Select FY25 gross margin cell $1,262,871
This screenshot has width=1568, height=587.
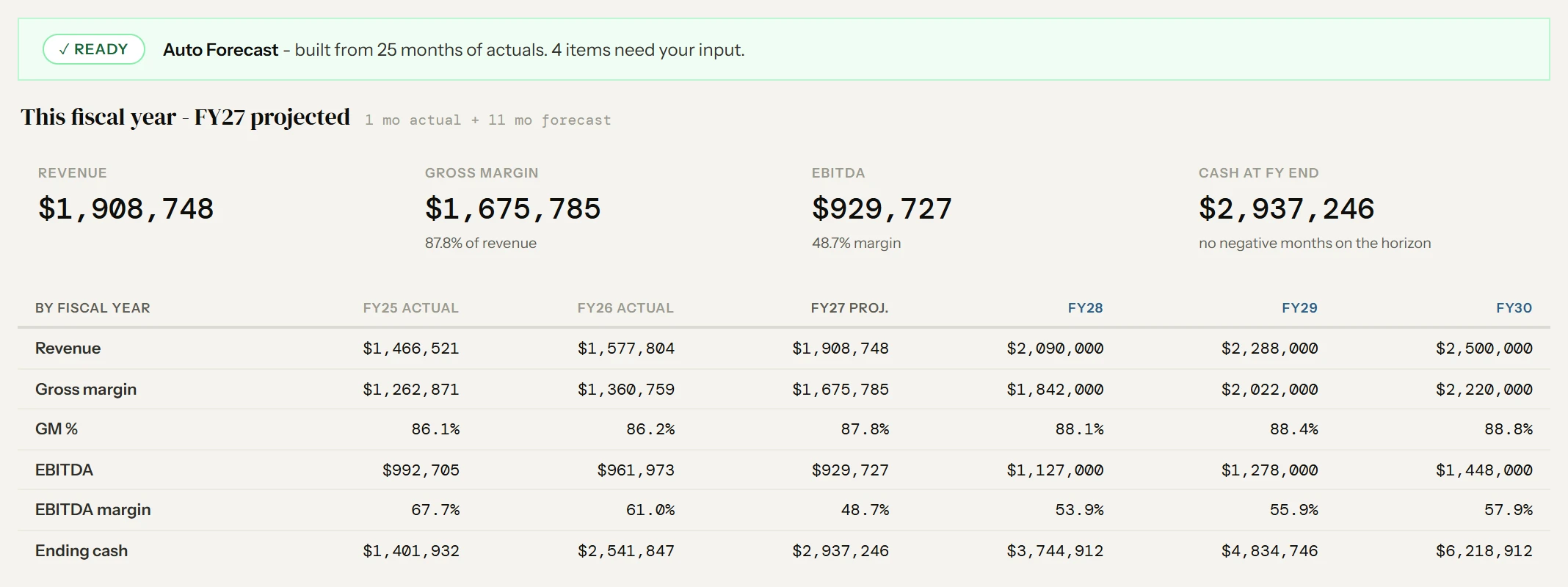(x=410, y=390)
